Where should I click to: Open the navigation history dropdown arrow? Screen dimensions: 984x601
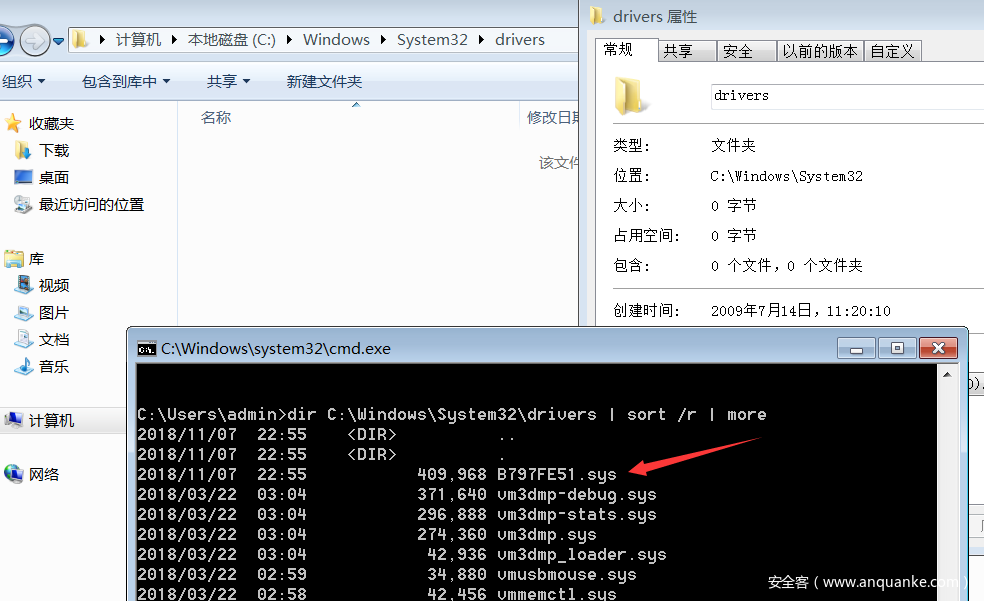coord(59,41)
